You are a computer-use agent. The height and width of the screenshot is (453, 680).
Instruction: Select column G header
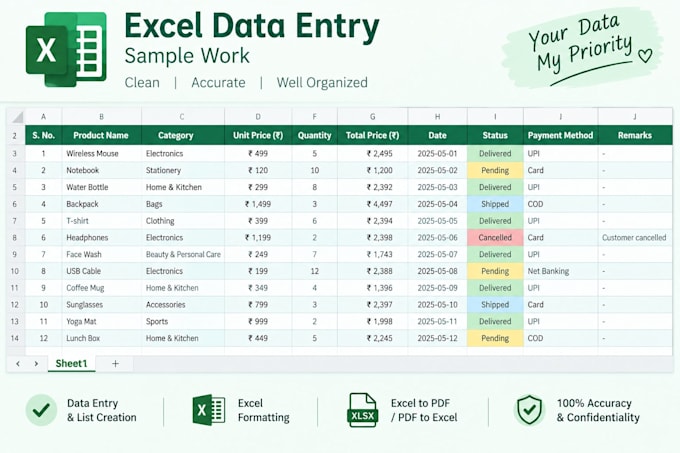click(373, 117)
